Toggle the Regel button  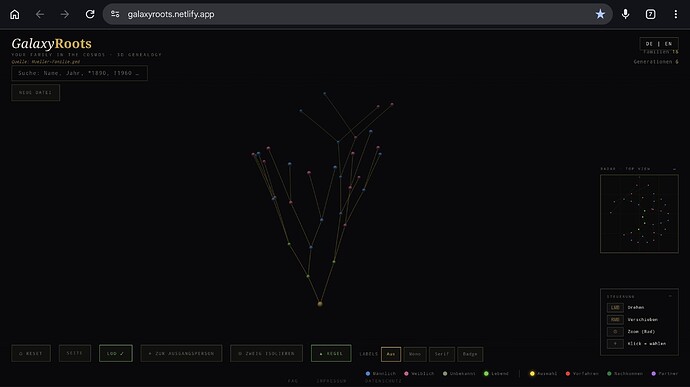point(331,353)
